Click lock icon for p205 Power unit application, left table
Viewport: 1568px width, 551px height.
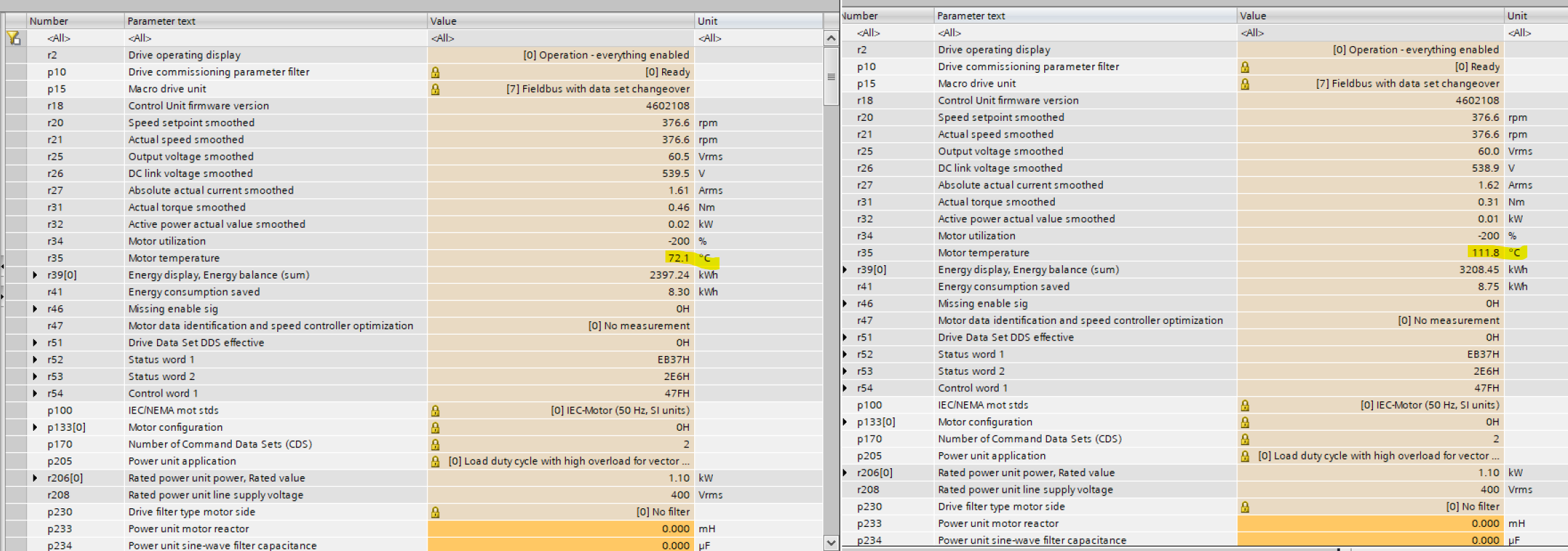click(435, 462)
